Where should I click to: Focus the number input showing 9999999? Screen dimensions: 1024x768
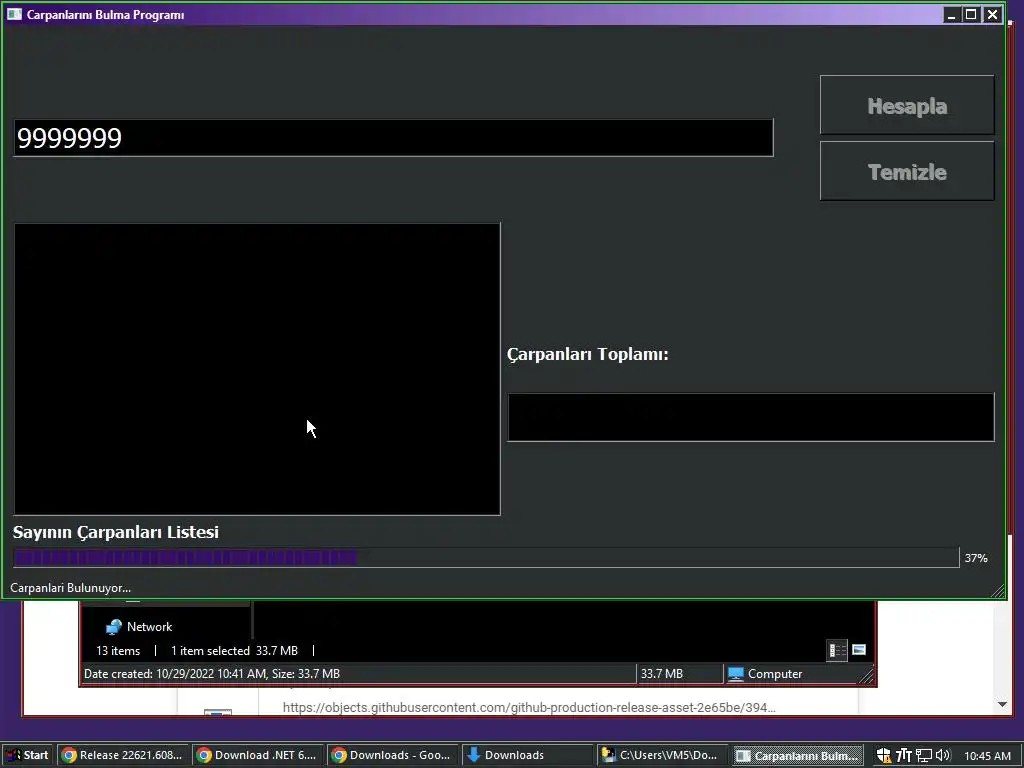pyautogui.click(x=393, y=138)
